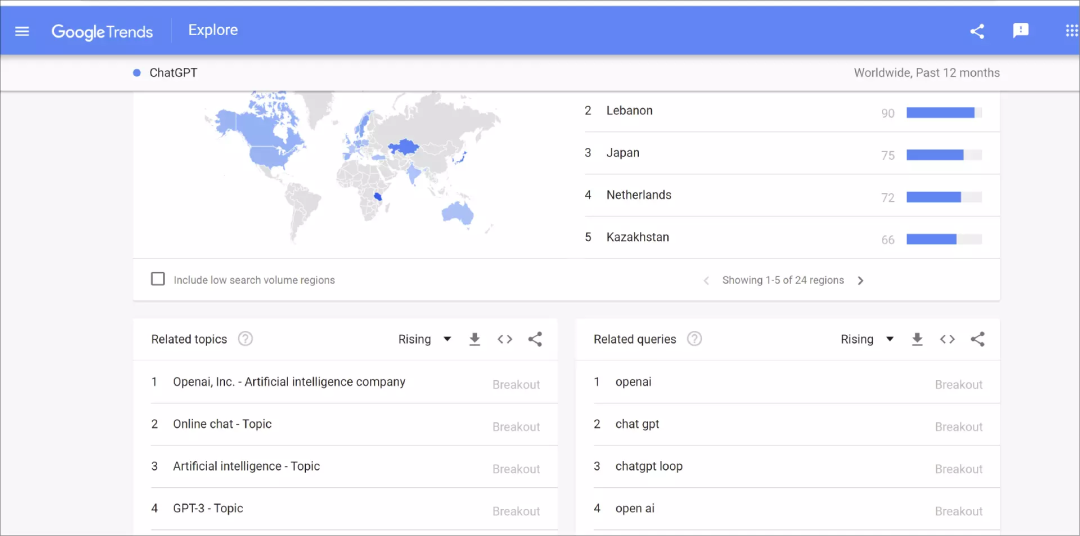Share this Trends page from the header
1080x536 pixels.
pos(977,31)
